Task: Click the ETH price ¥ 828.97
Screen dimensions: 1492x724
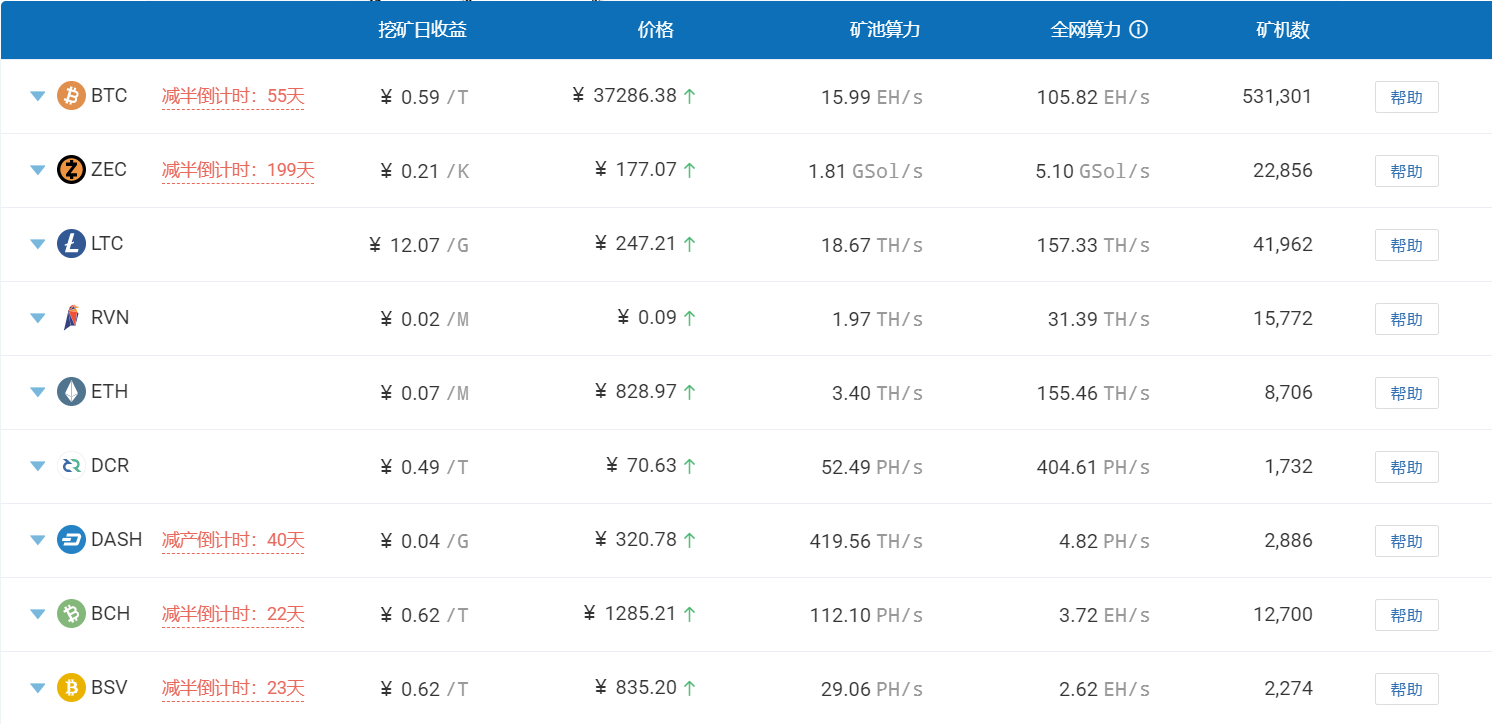Action: pos(635,392)
